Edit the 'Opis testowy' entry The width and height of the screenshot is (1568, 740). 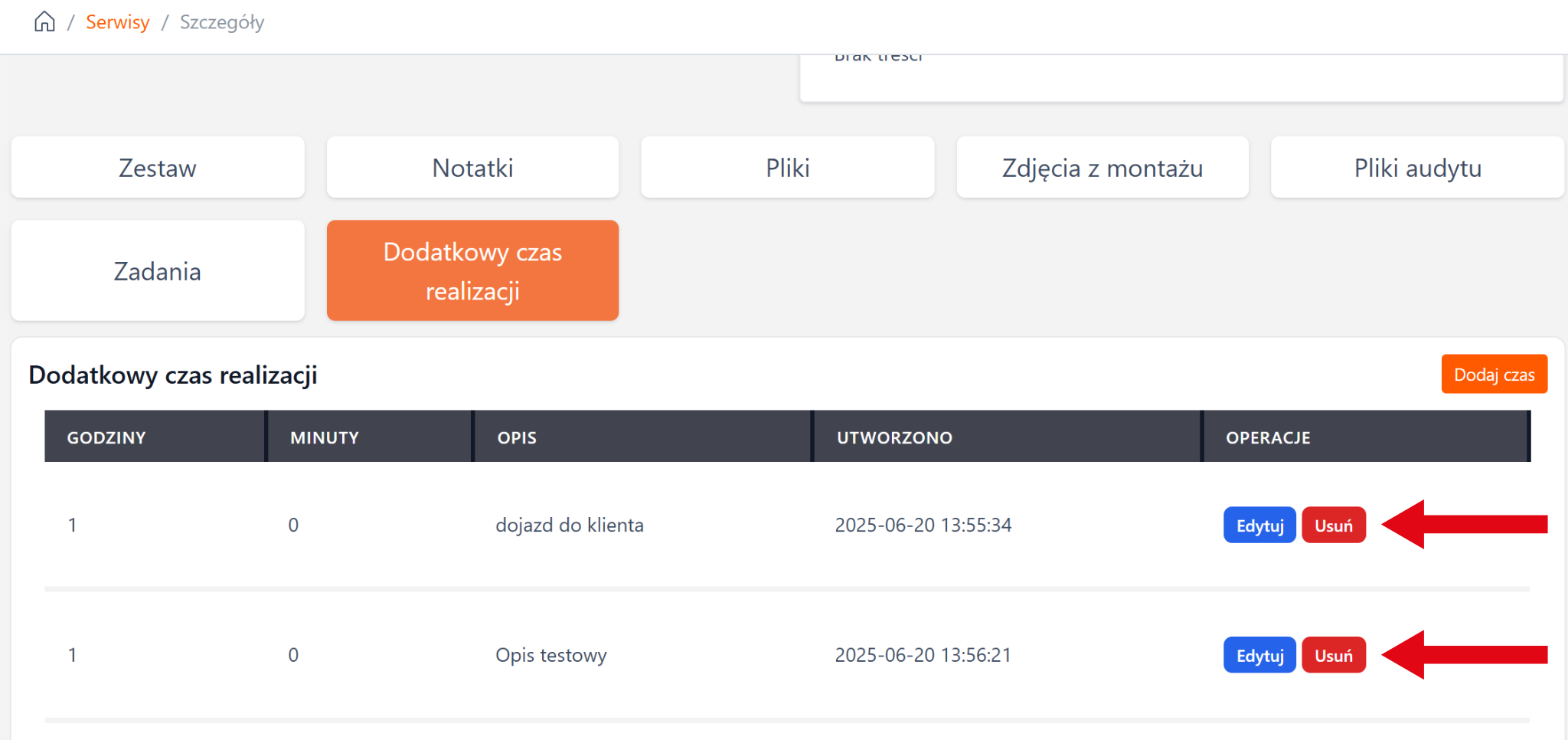pos(1259,656)
